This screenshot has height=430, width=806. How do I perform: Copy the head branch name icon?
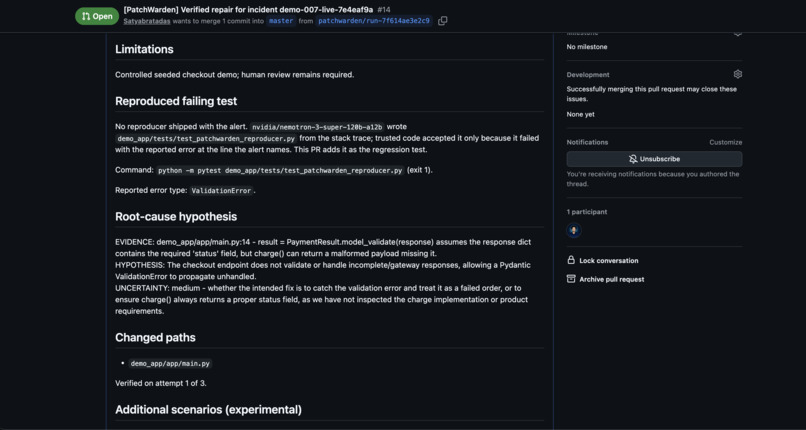click(x=443, y=21)
